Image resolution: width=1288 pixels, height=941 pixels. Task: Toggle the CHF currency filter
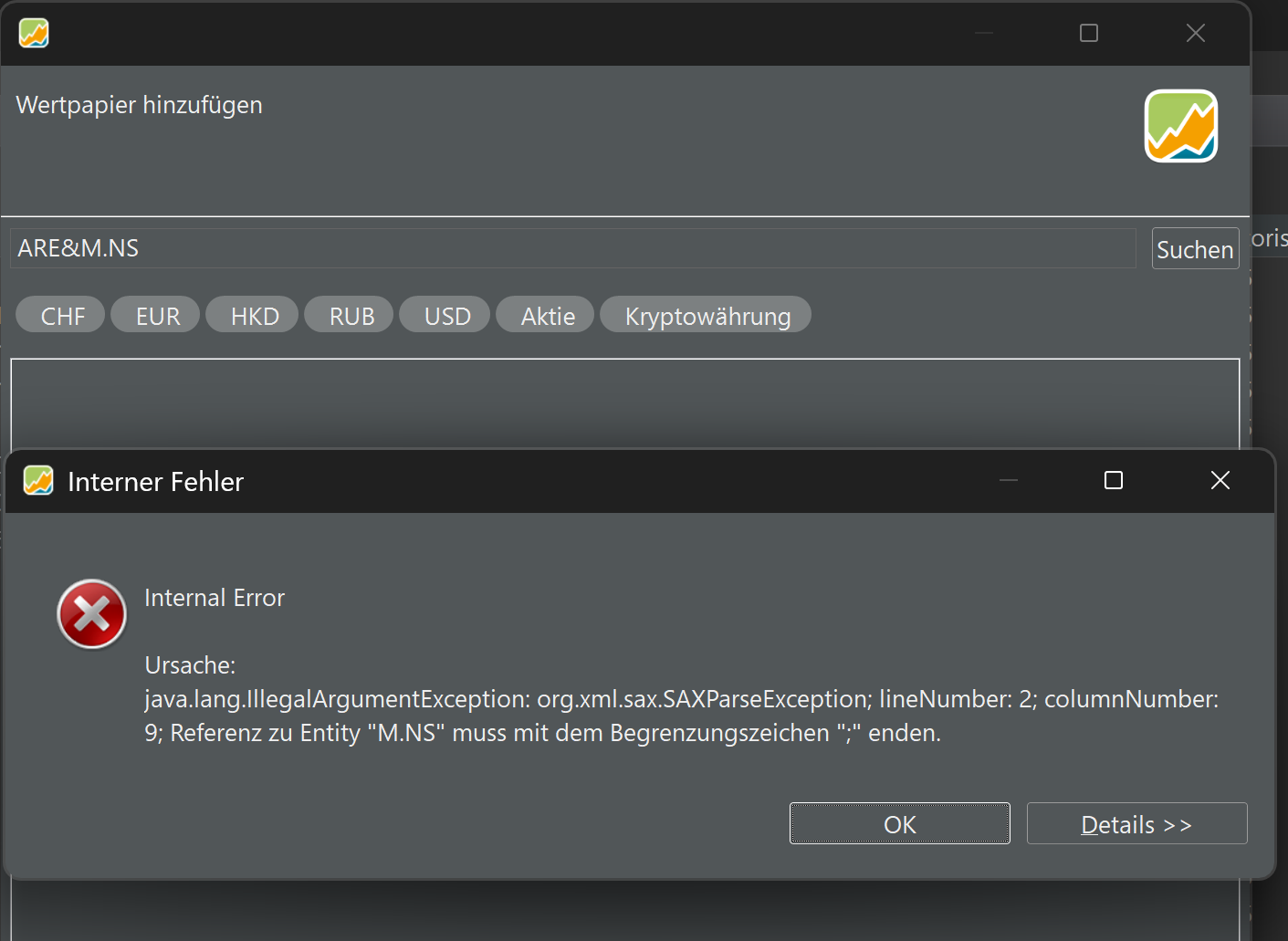point(61,315)
